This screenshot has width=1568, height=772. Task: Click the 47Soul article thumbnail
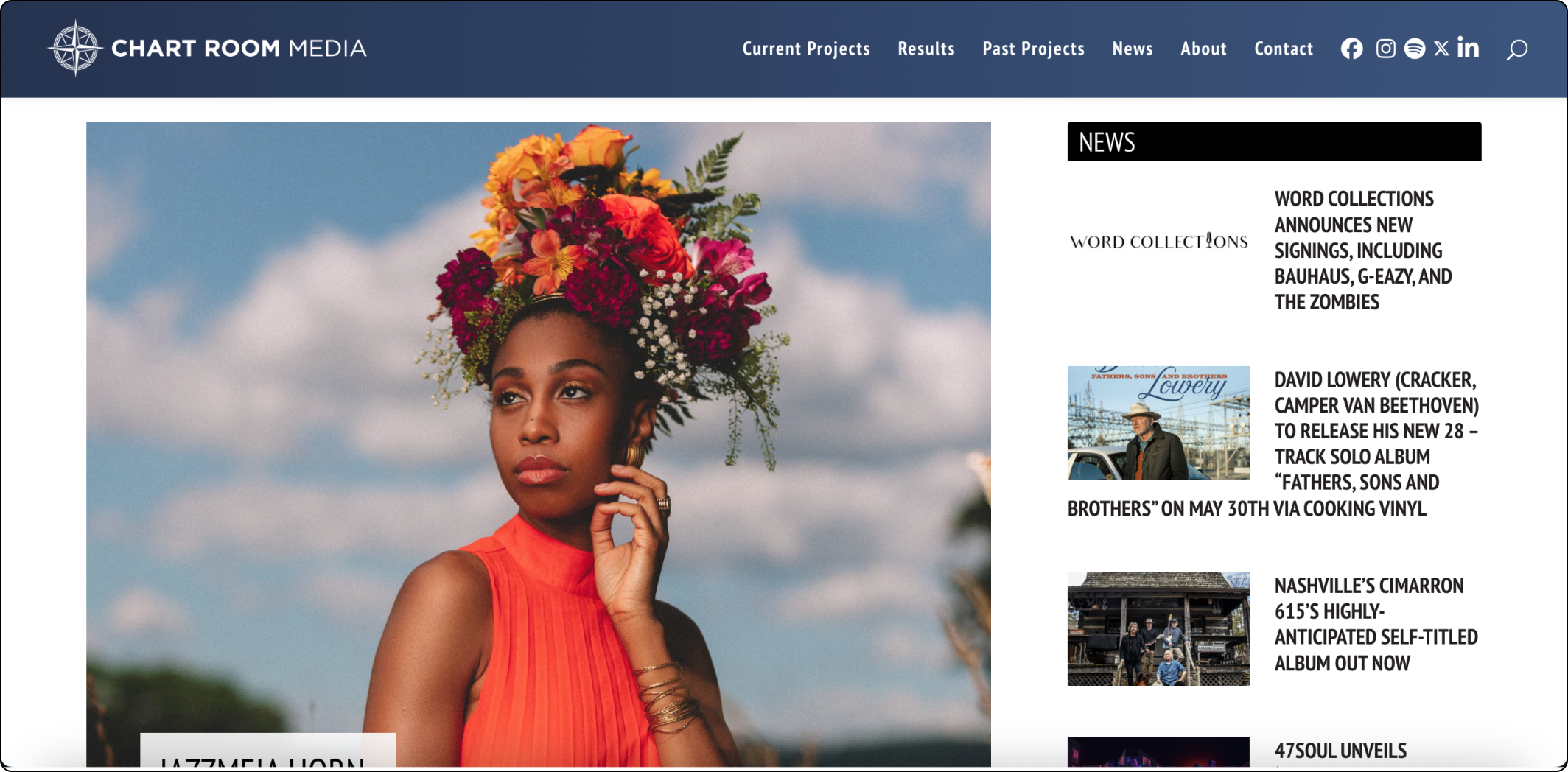tap(1158, 752)
